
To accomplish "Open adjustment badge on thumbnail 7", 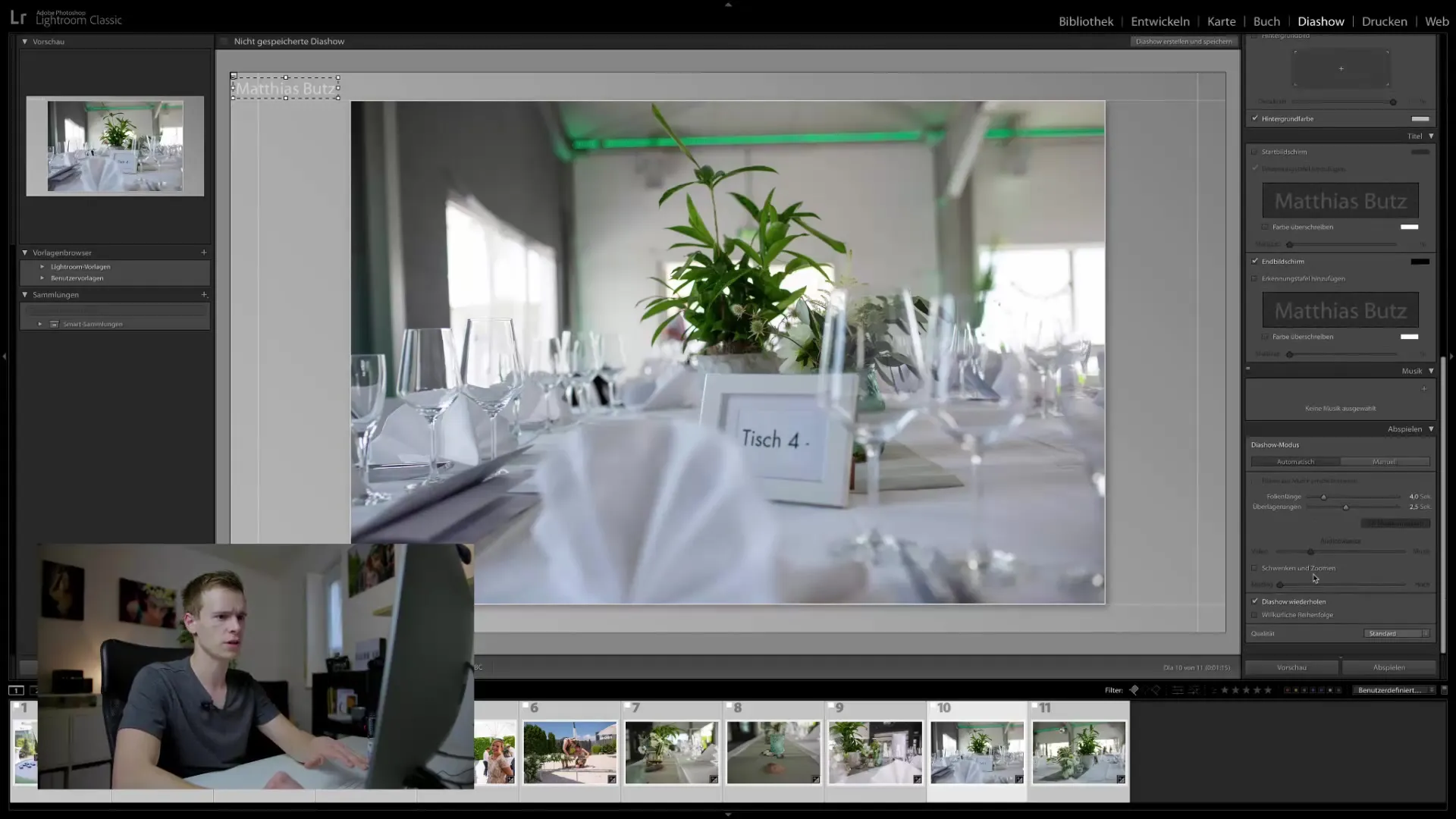I will (x=714, y=779).
